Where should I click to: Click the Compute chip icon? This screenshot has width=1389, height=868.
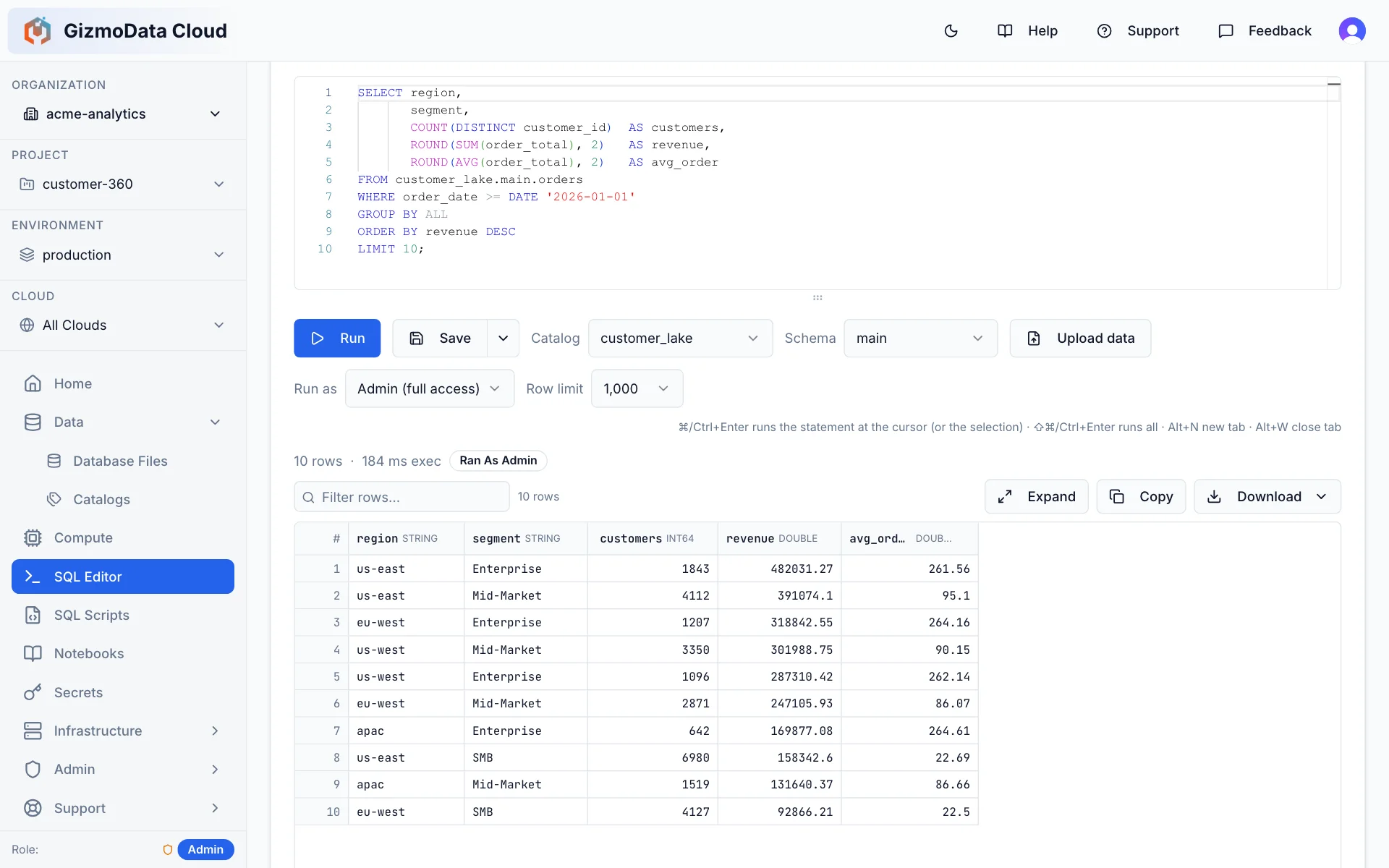point(33,537)
